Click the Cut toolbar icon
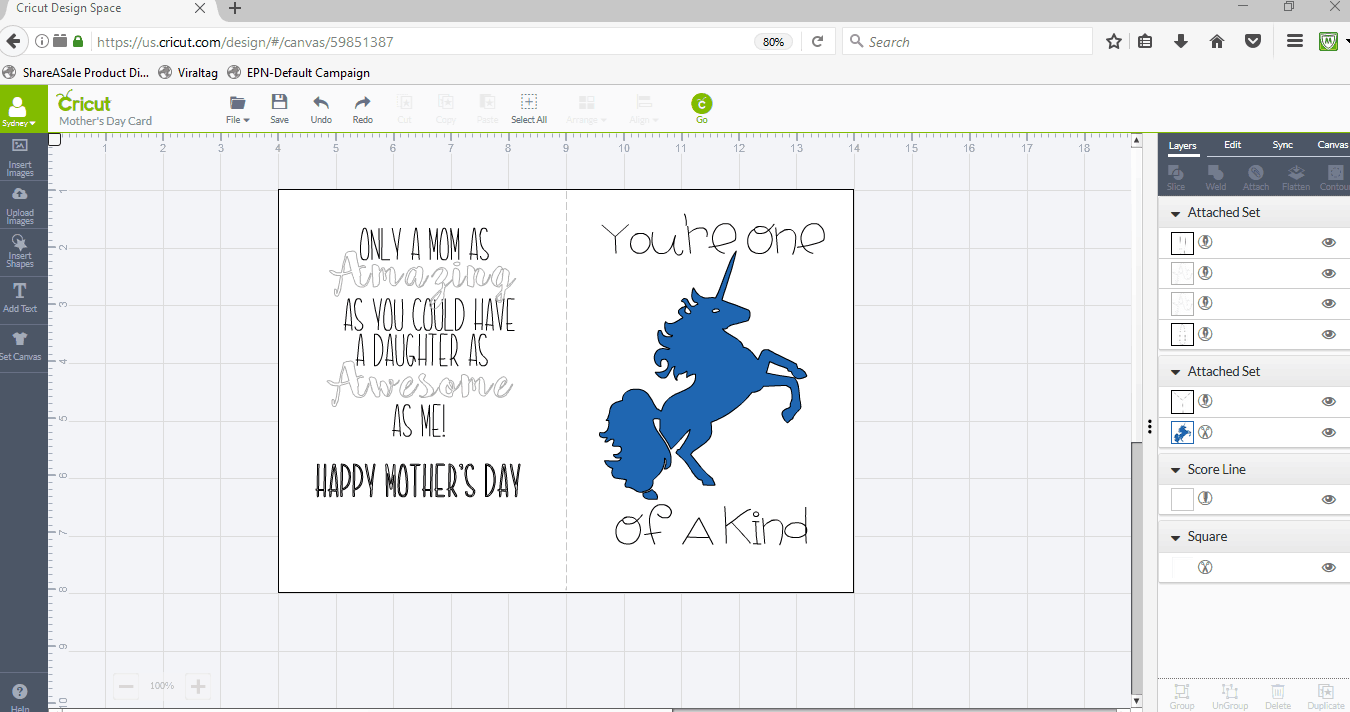Screen dimensions: 1350x712 click(x=405, y=109)
